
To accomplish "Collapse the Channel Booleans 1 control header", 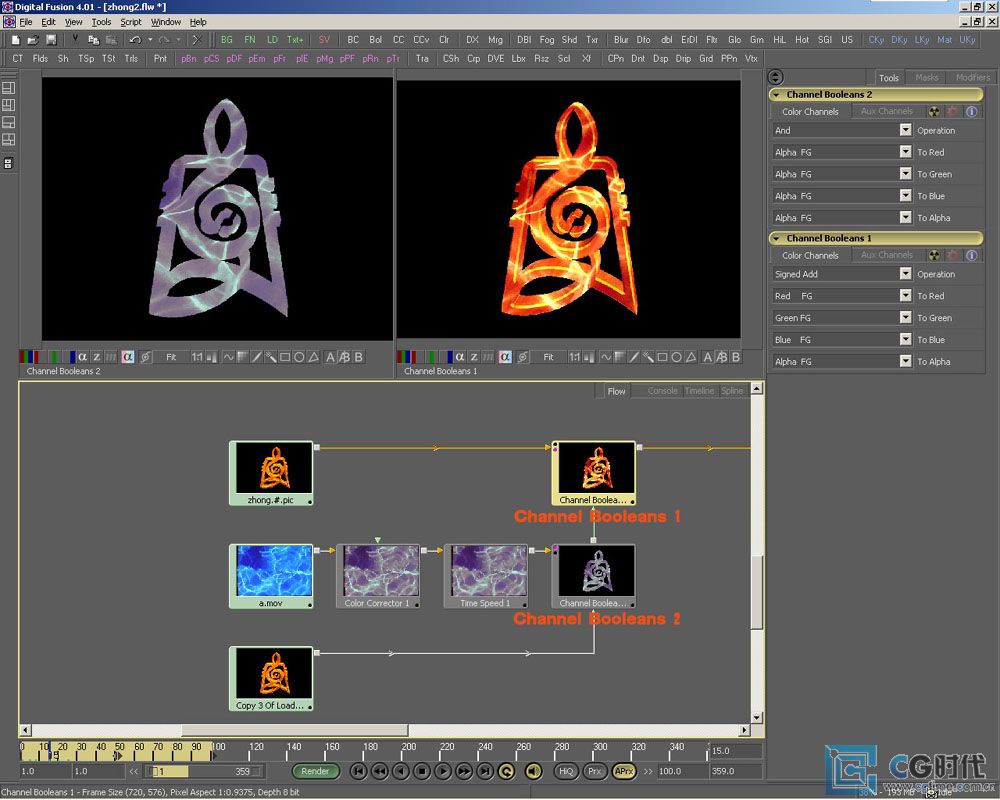I will pyautogui.click(x=776, y=238).
